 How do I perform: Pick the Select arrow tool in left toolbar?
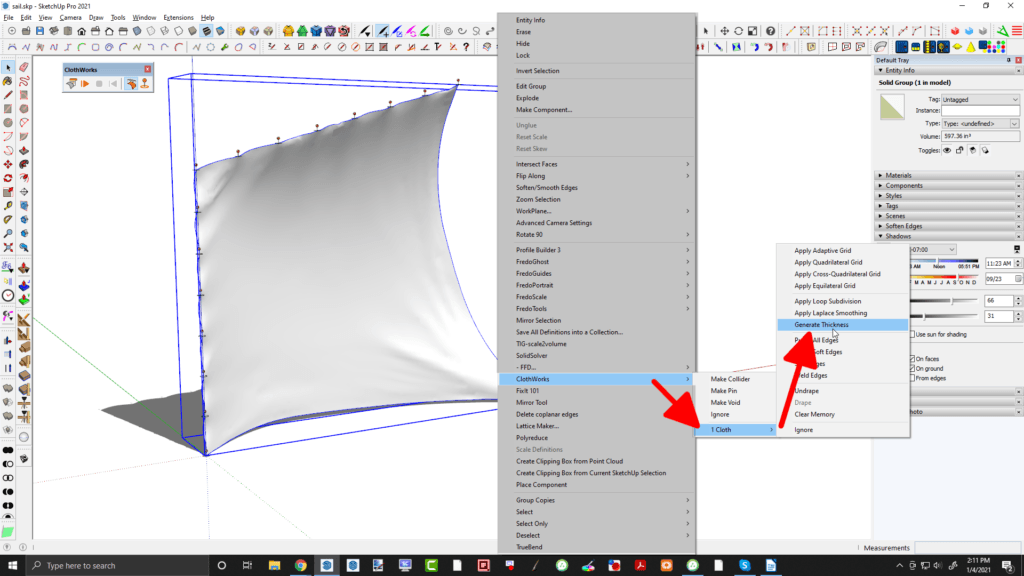[x=8, y=67]
